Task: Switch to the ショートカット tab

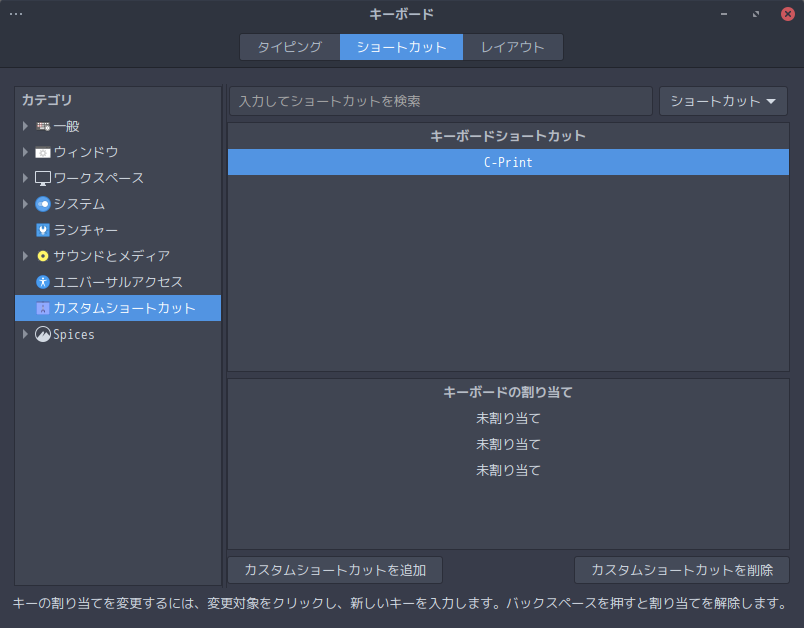Action: 401,47
